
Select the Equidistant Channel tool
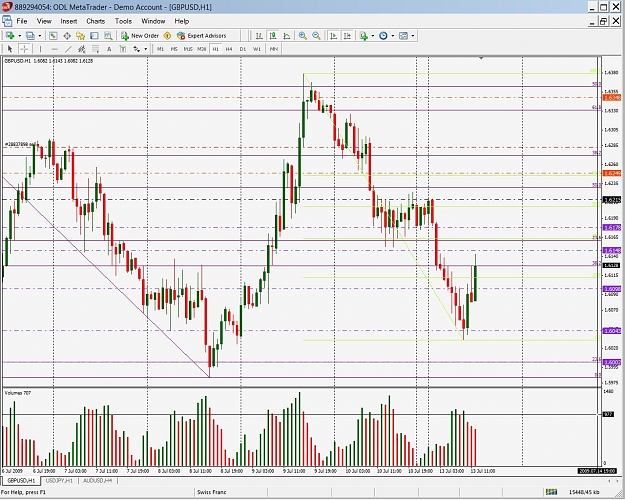[x=82, y=49]
